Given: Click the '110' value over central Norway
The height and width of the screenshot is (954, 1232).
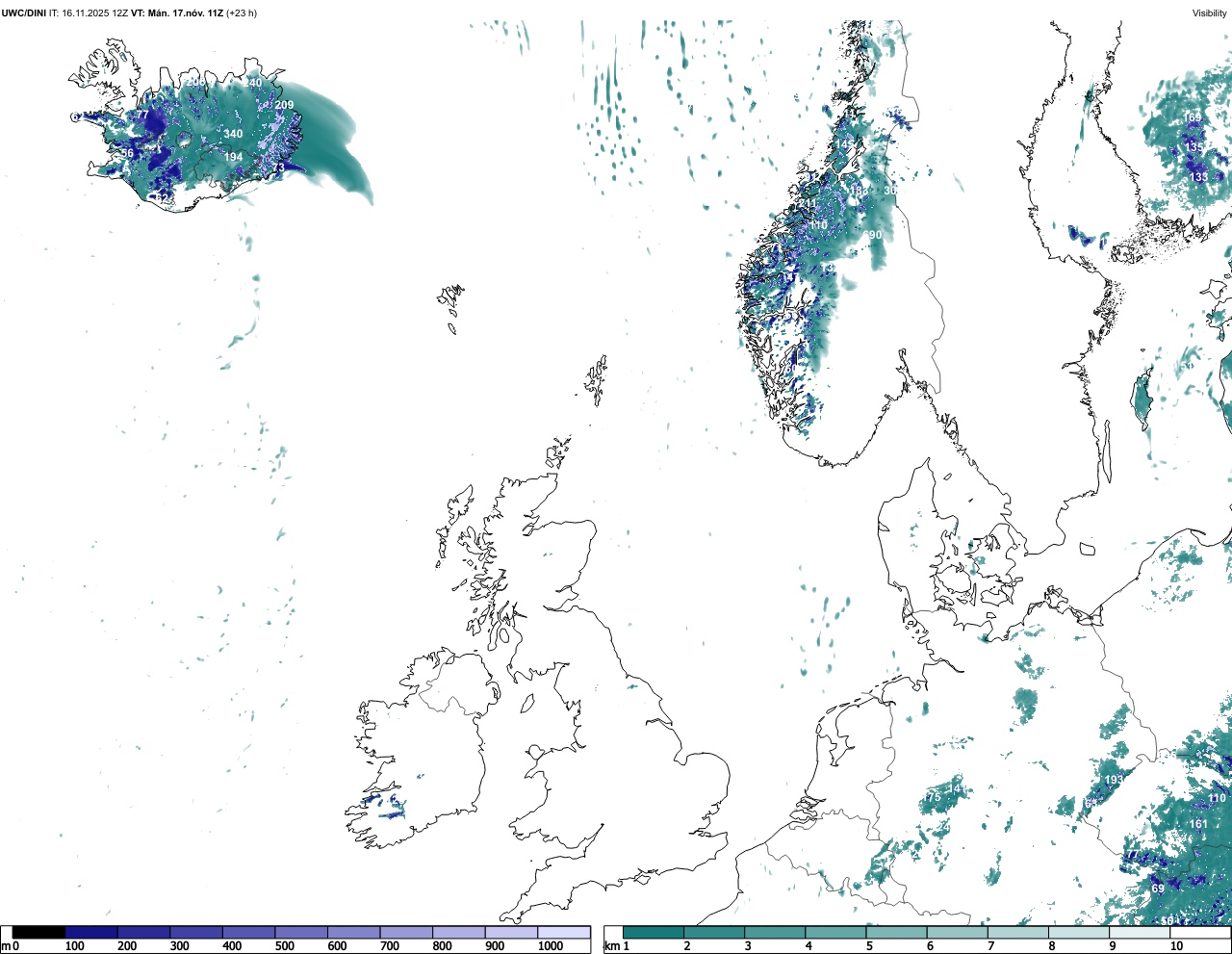Looking at the screenshot, I should (x=818, y=225).
